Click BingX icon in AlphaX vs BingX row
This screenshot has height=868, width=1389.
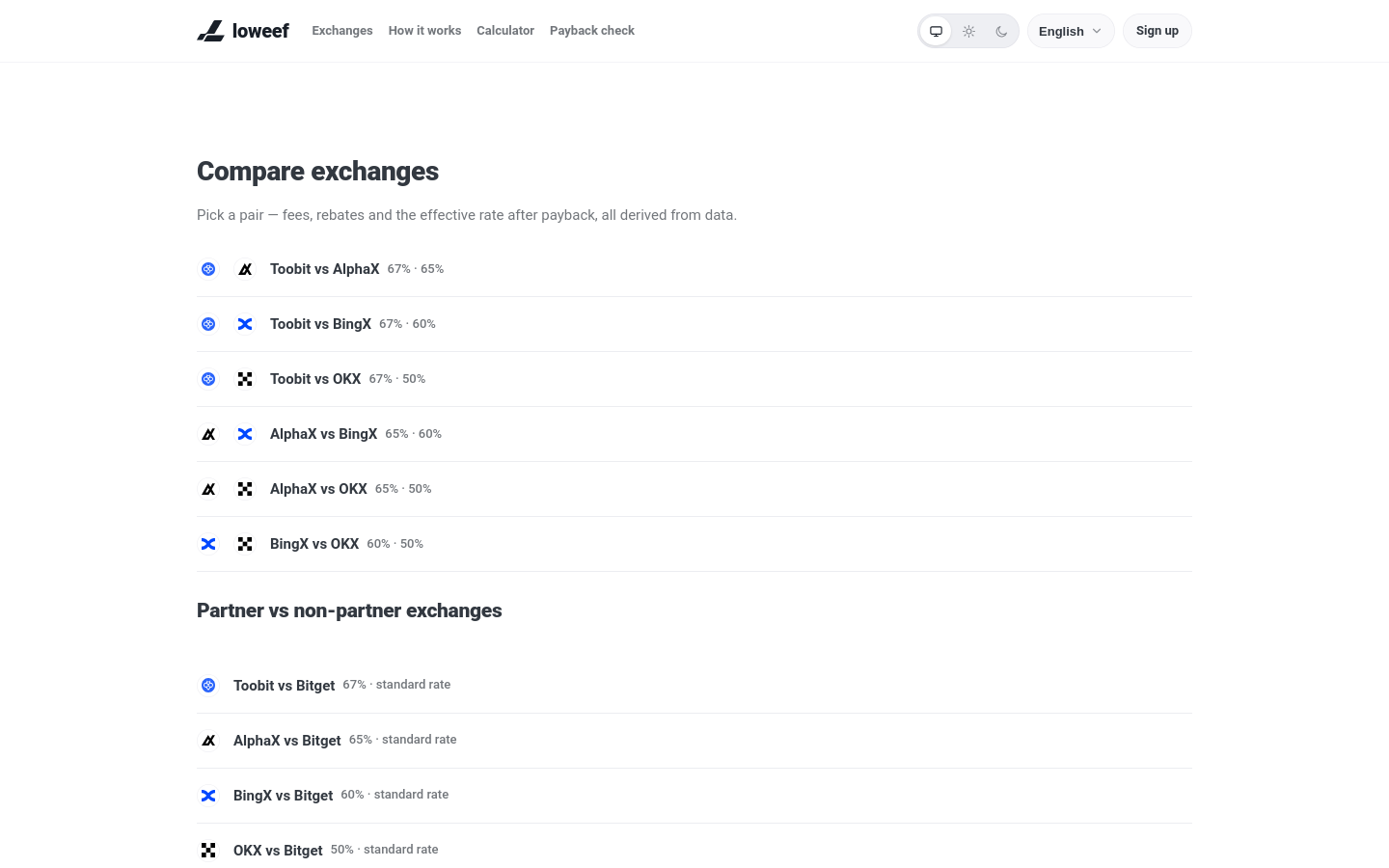(245, 434)
